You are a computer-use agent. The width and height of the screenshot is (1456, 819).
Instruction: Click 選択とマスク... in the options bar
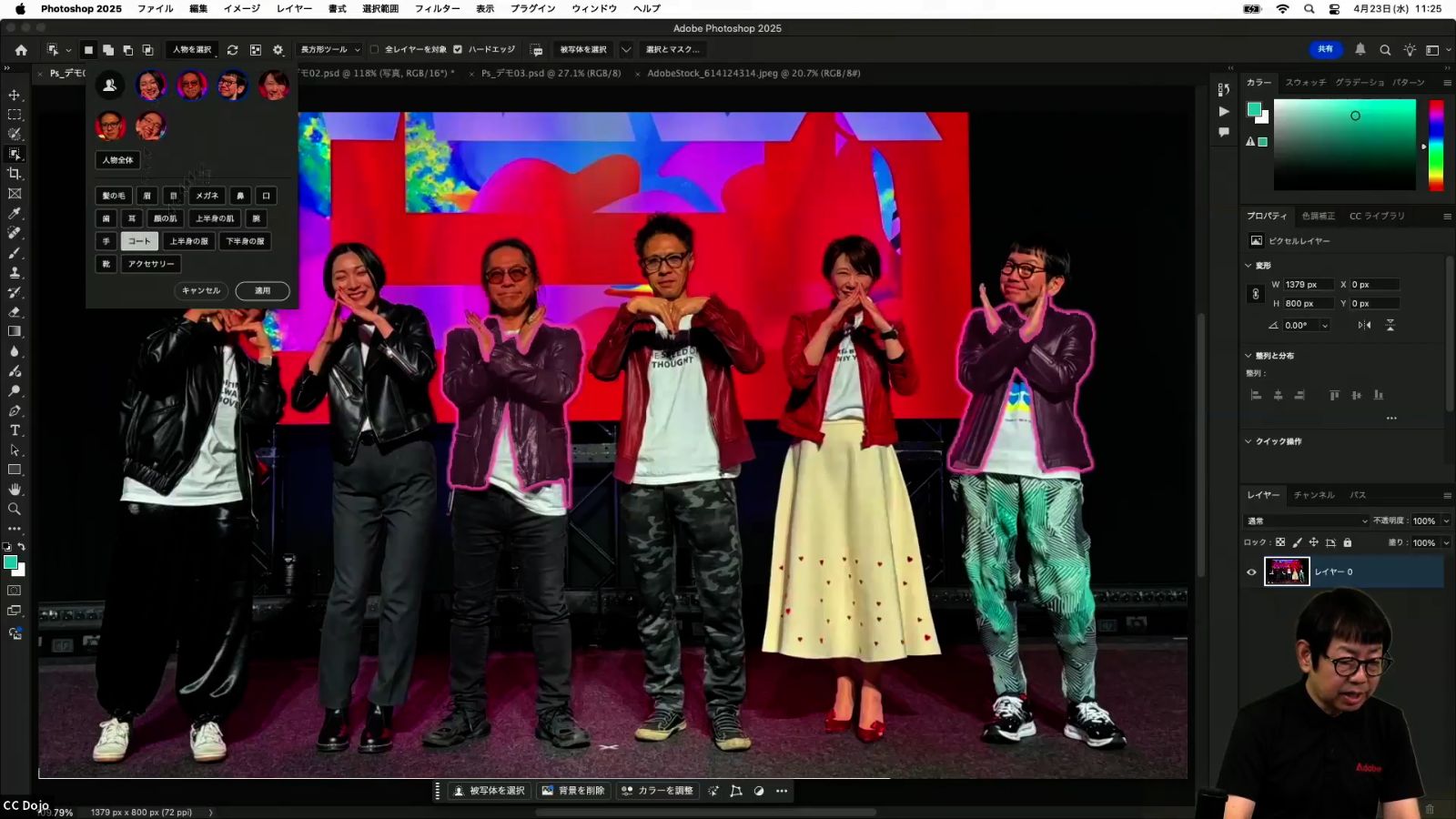[672, 50]
